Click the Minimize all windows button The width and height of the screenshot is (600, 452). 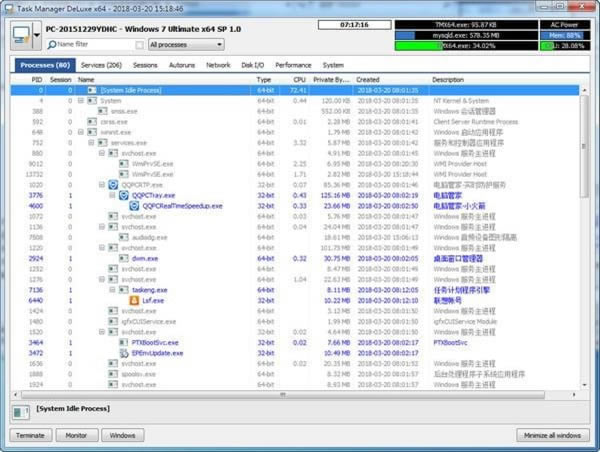[x=552, y=436]
